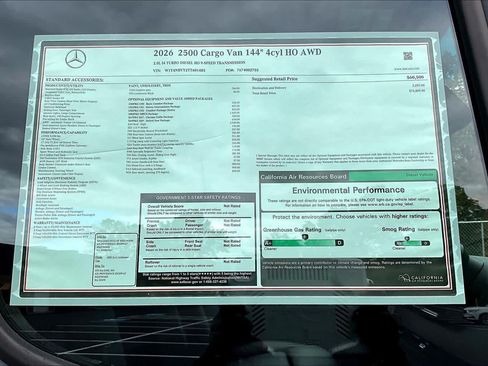Click the 'Overall Vehicle Score' row

(194, 206)
